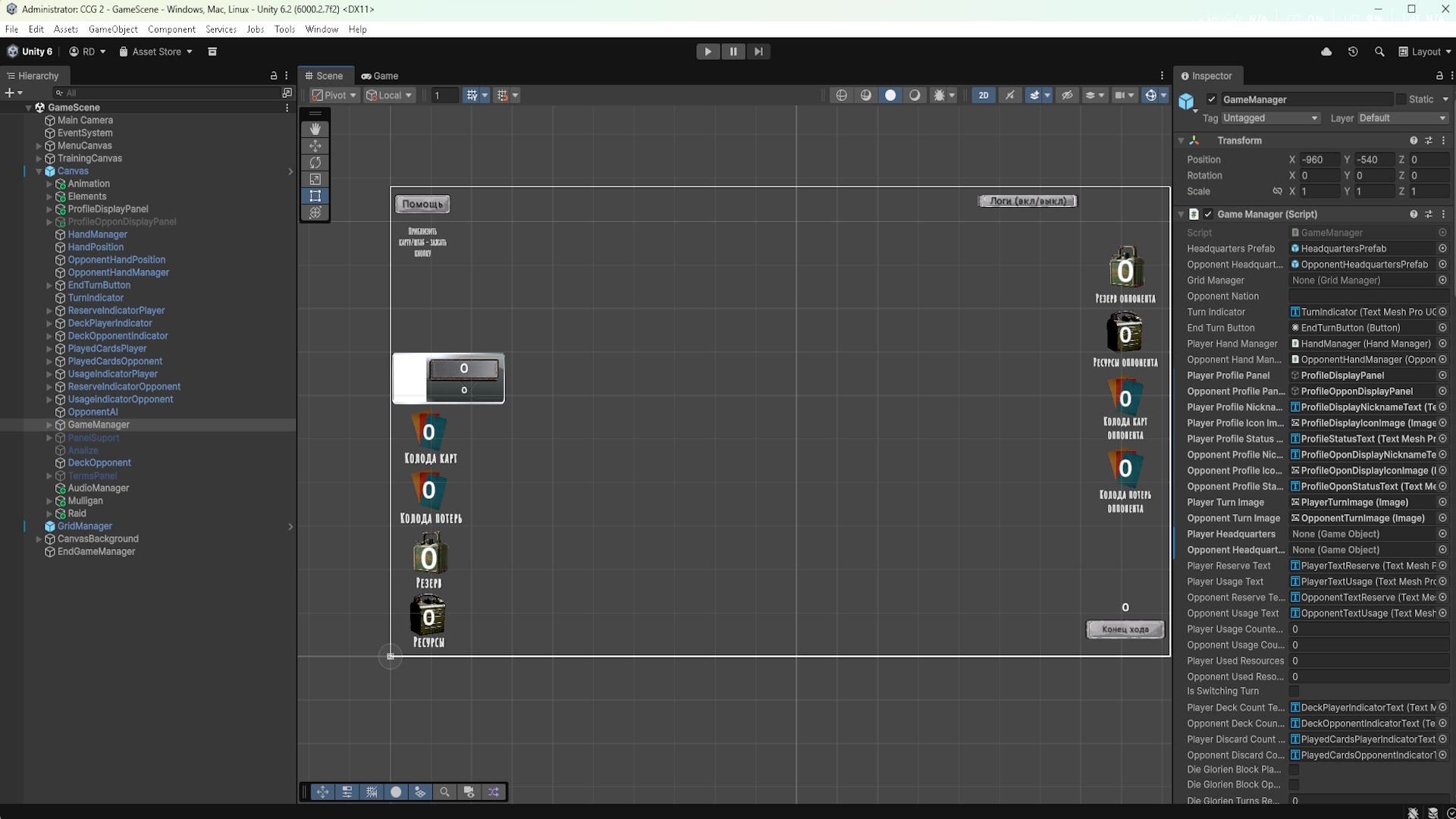
Task: Toggle GameManager active checkbox
Action: click(x=1212, y=99)
